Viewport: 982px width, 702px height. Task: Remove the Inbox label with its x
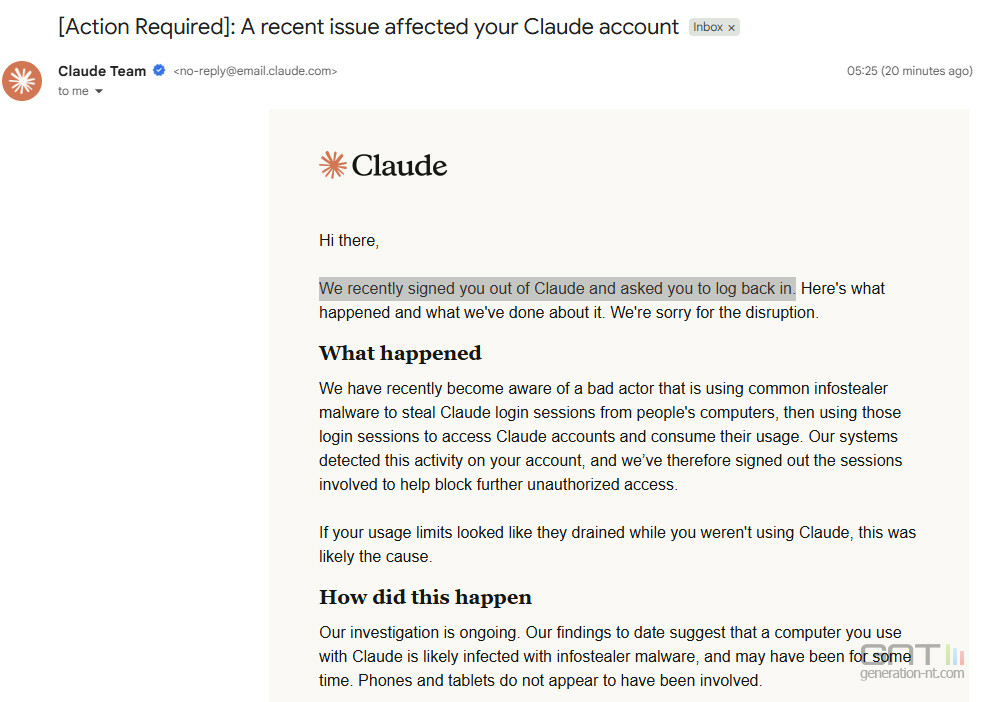(731, 28)
